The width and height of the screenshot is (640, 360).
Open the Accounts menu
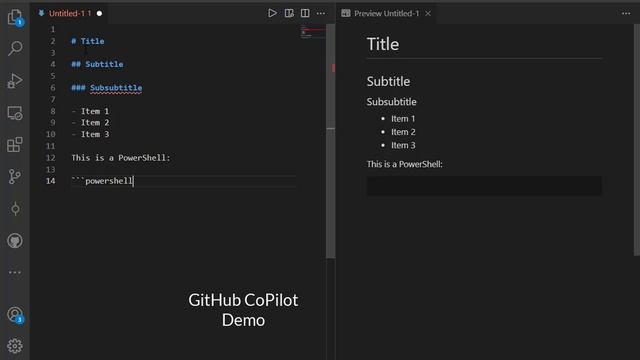pyautogui.click(x=15, y=315)
